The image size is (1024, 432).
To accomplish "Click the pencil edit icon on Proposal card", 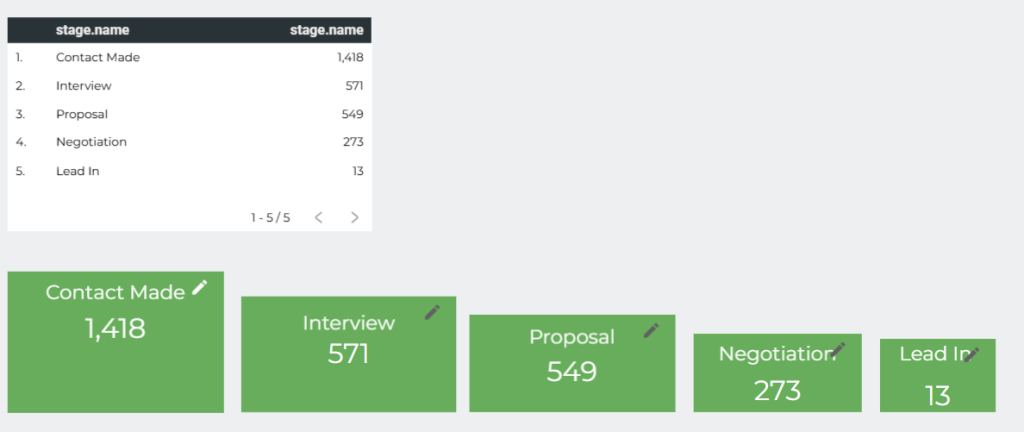I will click(651, 330).
